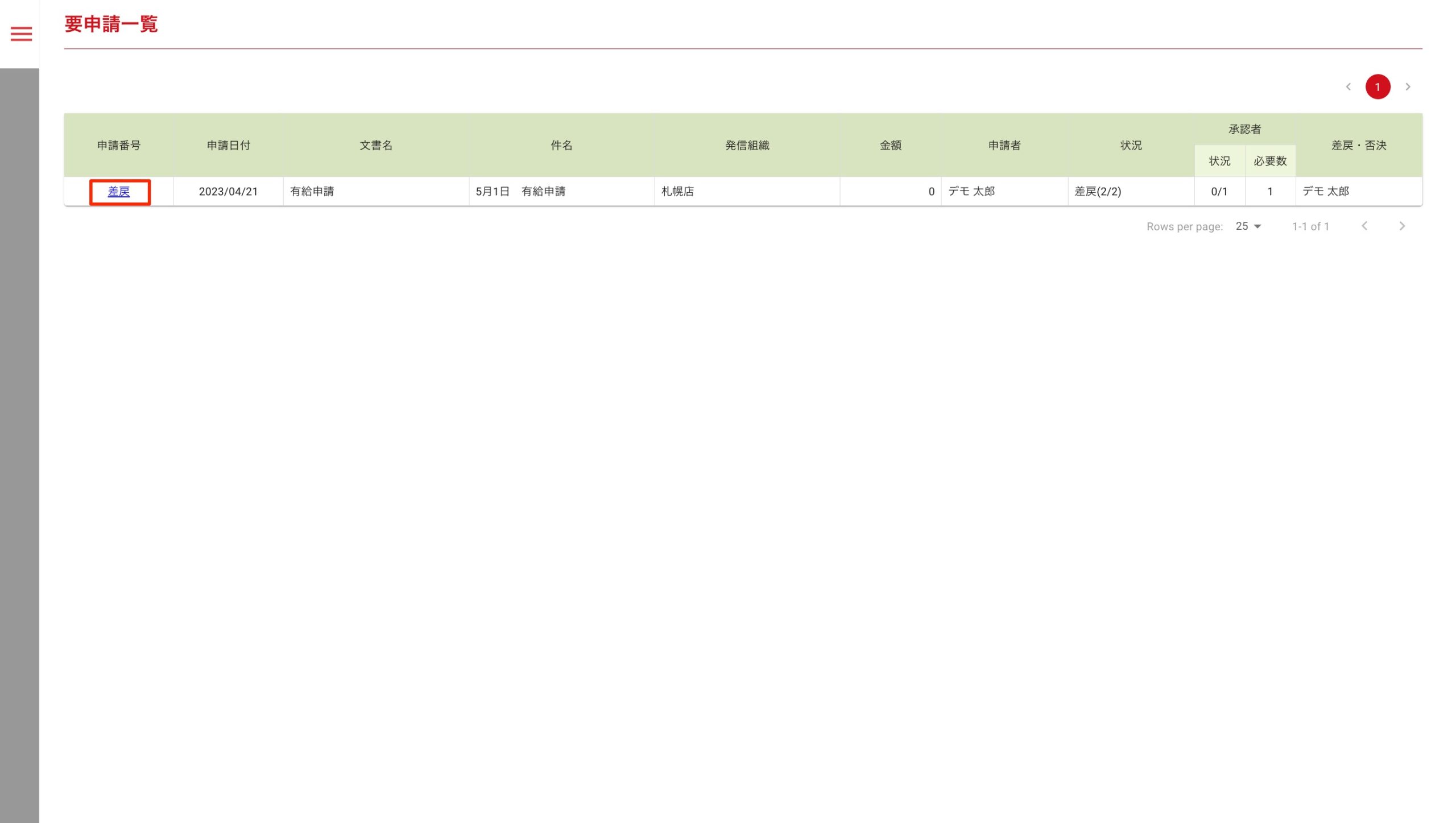Click the top next page chevron
Image resolution: width=1456 pixels, height=823 pixels.
point(1408,87)
